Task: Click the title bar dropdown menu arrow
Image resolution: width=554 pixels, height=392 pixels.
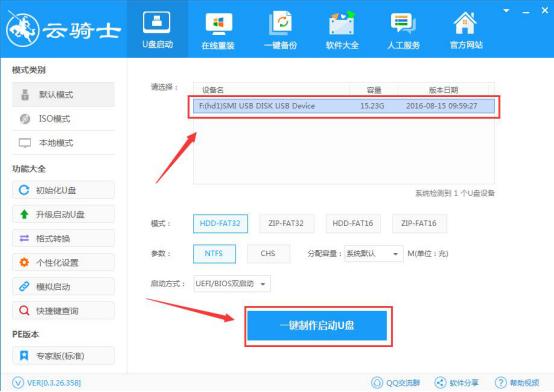Action: (506, 11)
